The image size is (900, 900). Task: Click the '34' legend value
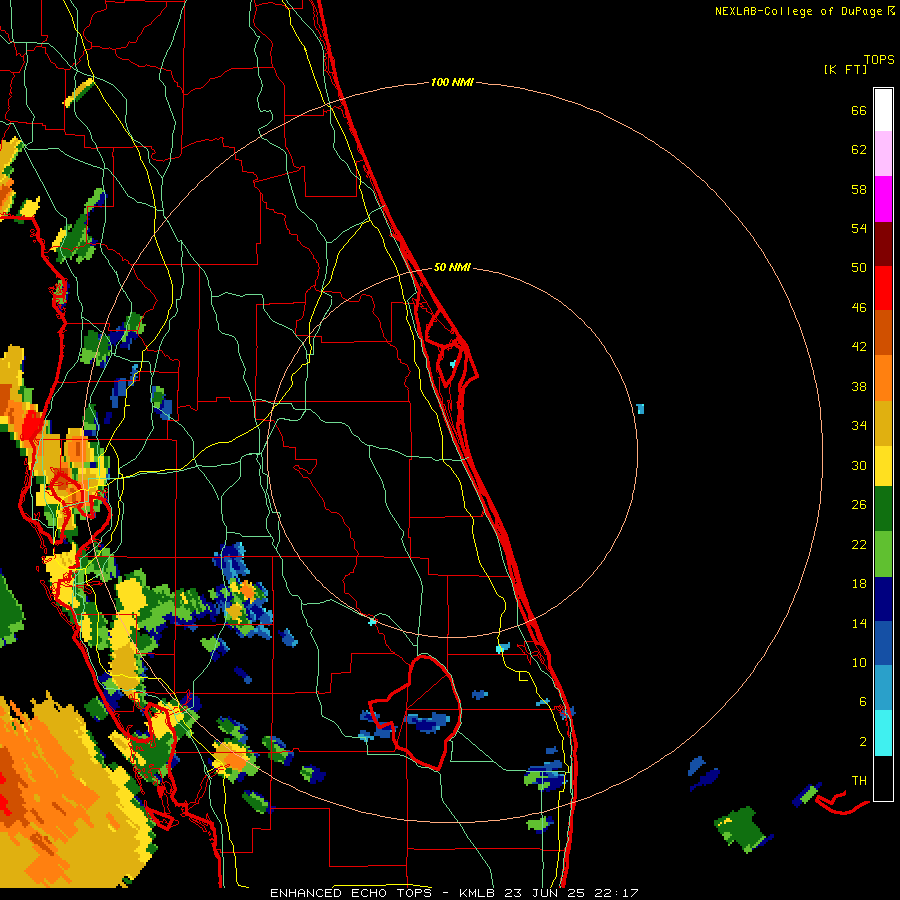click(859, 426)
